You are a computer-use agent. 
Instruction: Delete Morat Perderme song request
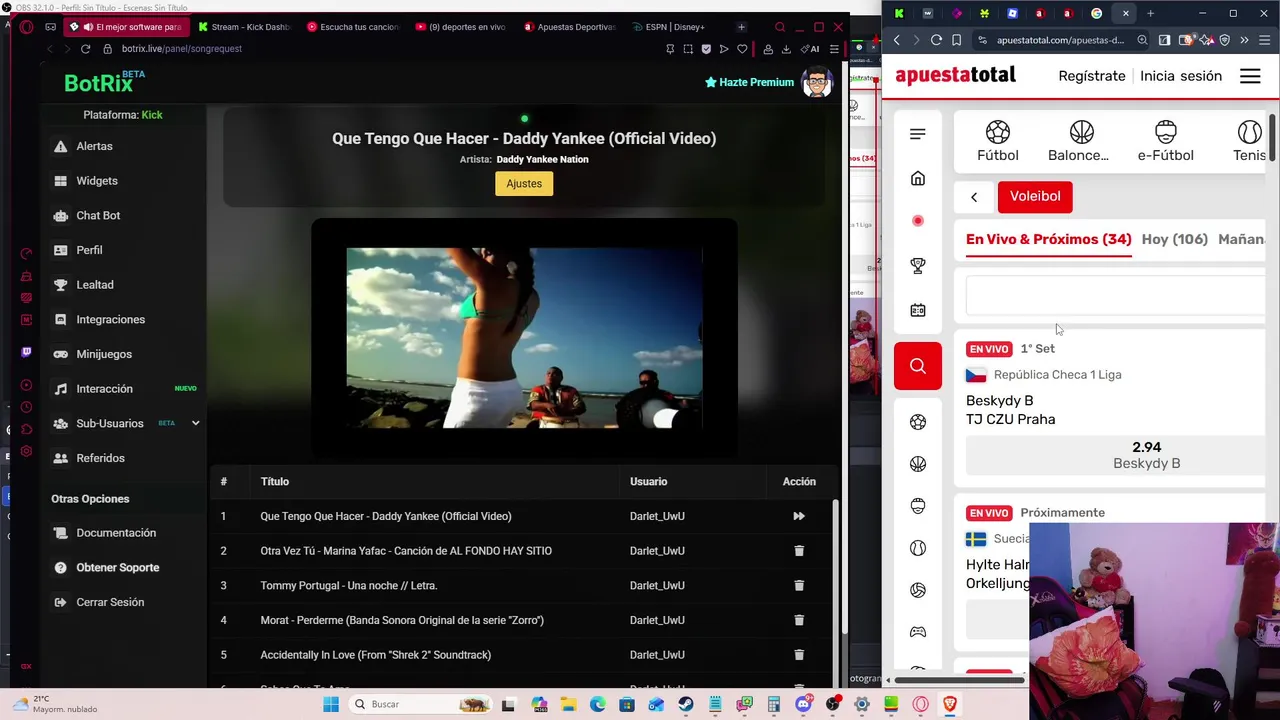[x=799, y=620]
